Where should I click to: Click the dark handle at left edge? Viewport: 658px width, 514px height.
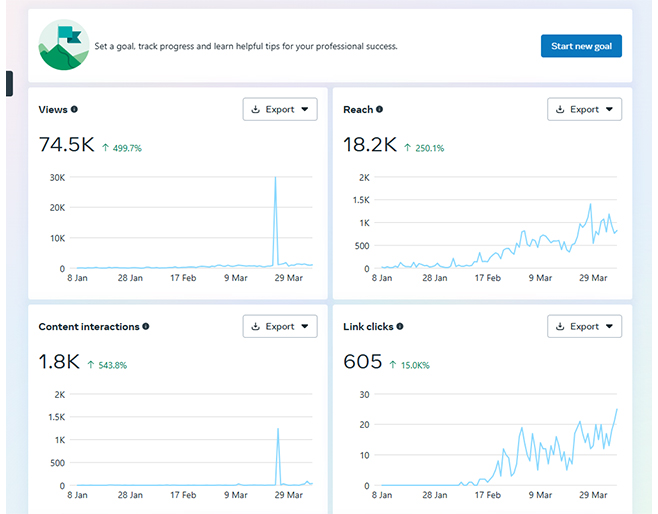[x=9, y=84]
